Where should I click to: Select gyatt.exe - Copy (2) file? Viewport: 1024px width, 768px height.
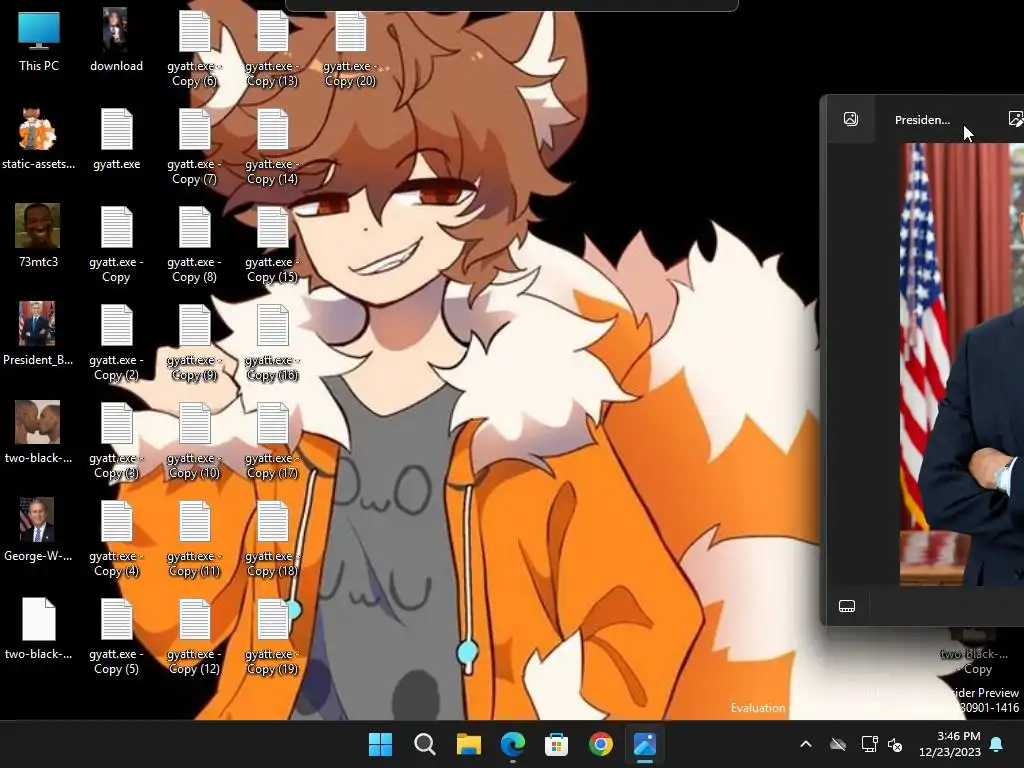116,343
